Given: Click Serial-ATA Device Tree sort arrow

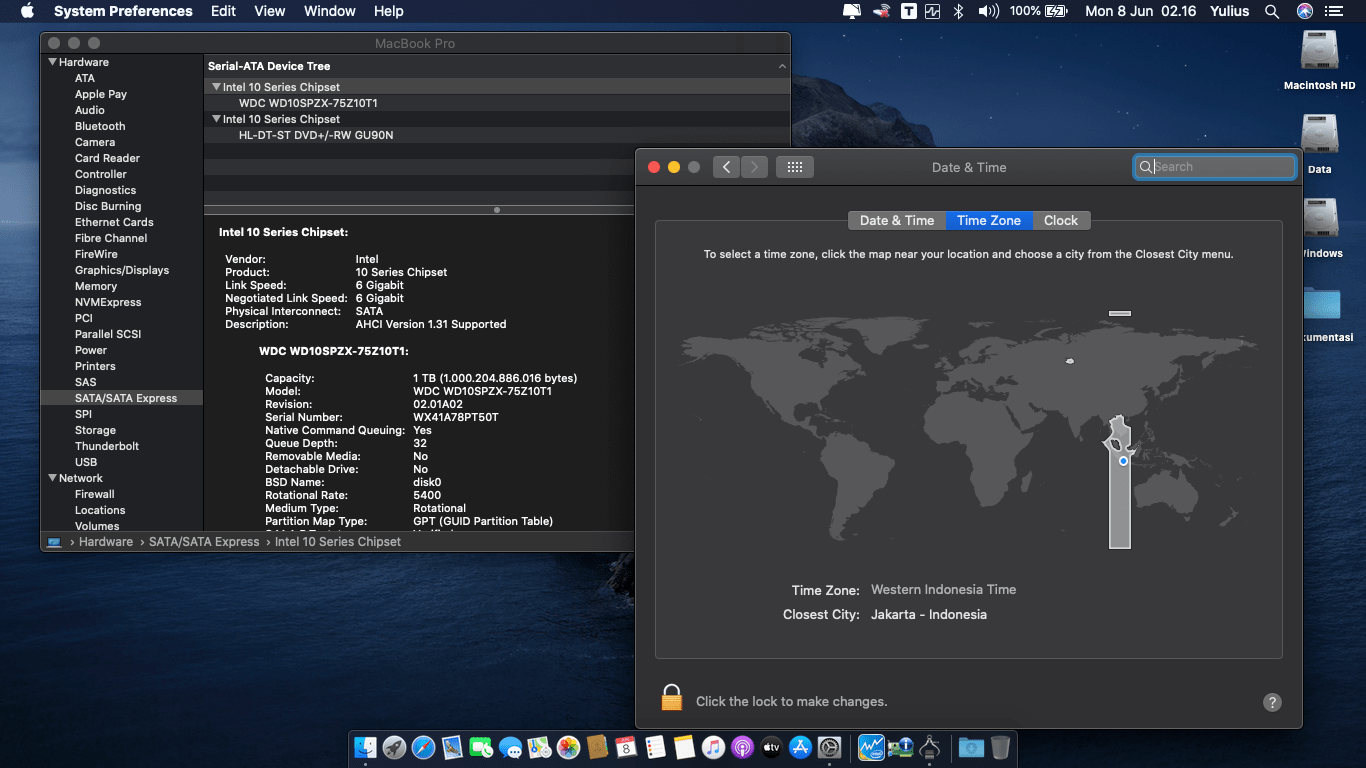Looking at the screenshot, I should tap(782, 66).
